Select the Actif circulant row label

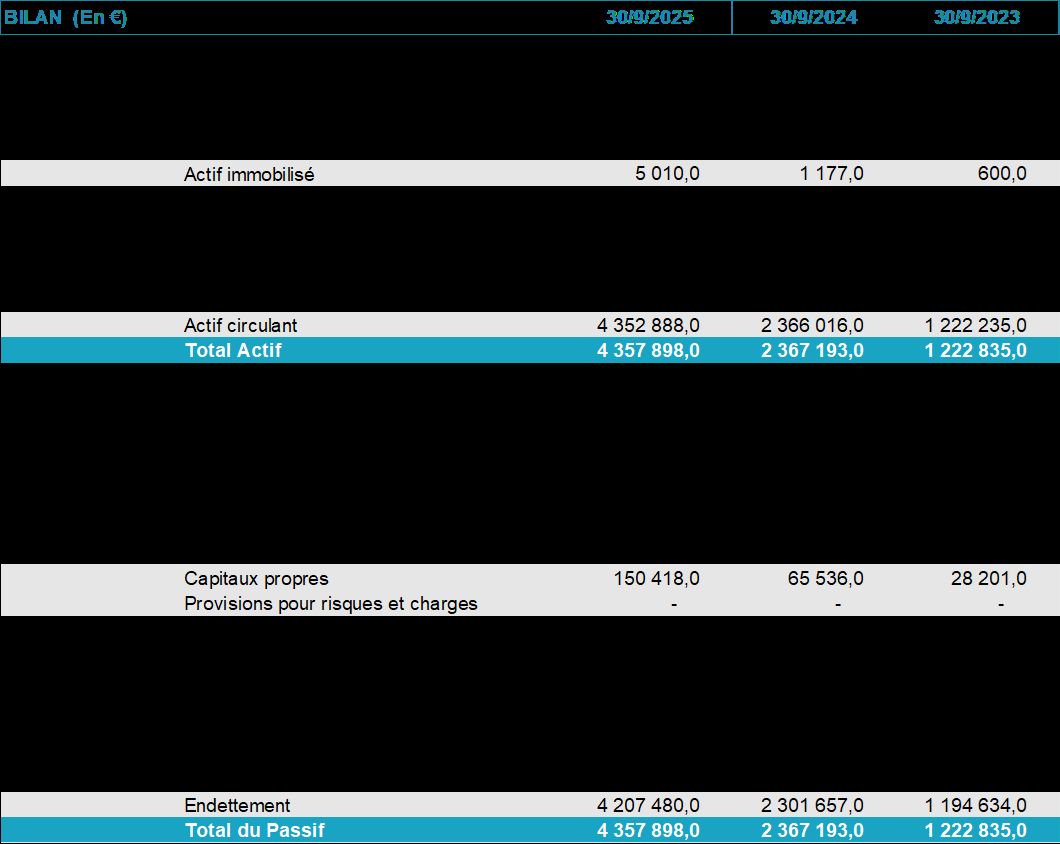click(240, 325)
